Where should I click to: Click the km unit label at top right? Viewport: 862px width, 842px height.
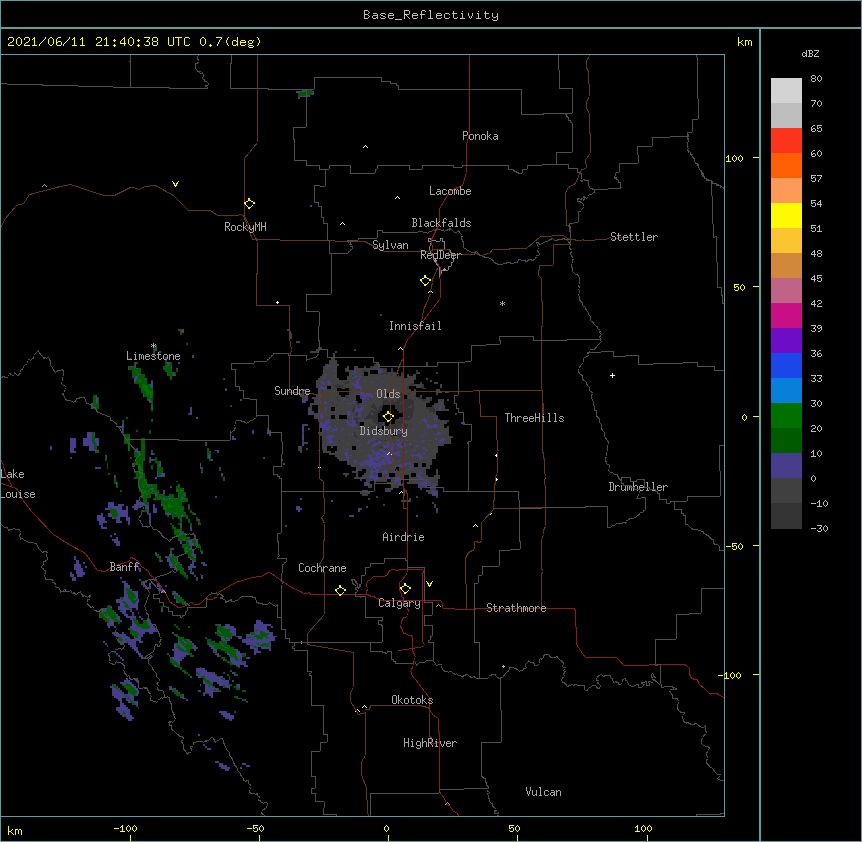(x=744, y=42)
